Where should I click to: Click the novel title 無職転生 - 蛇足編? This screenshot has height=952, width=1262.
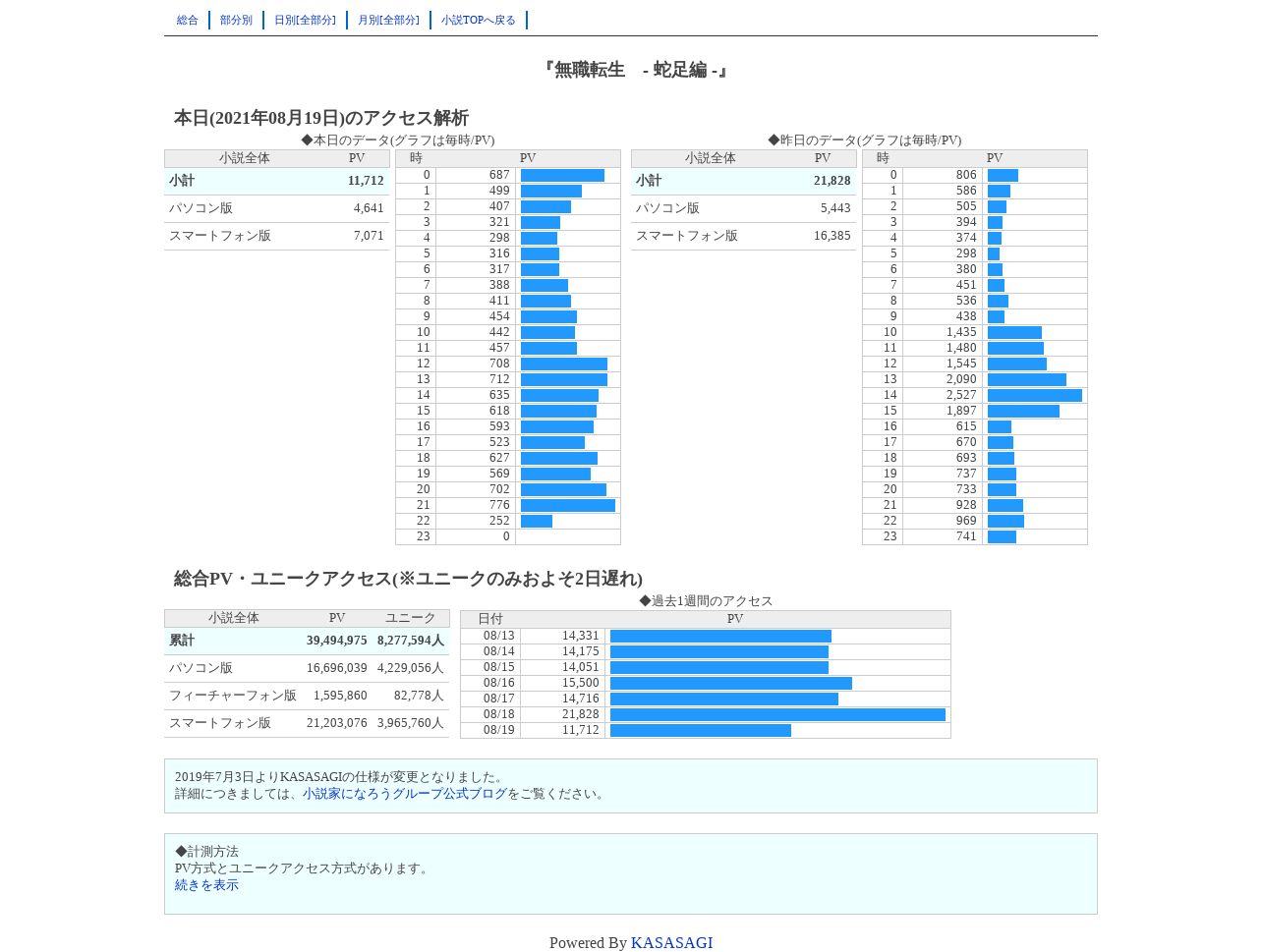point(634,70)
